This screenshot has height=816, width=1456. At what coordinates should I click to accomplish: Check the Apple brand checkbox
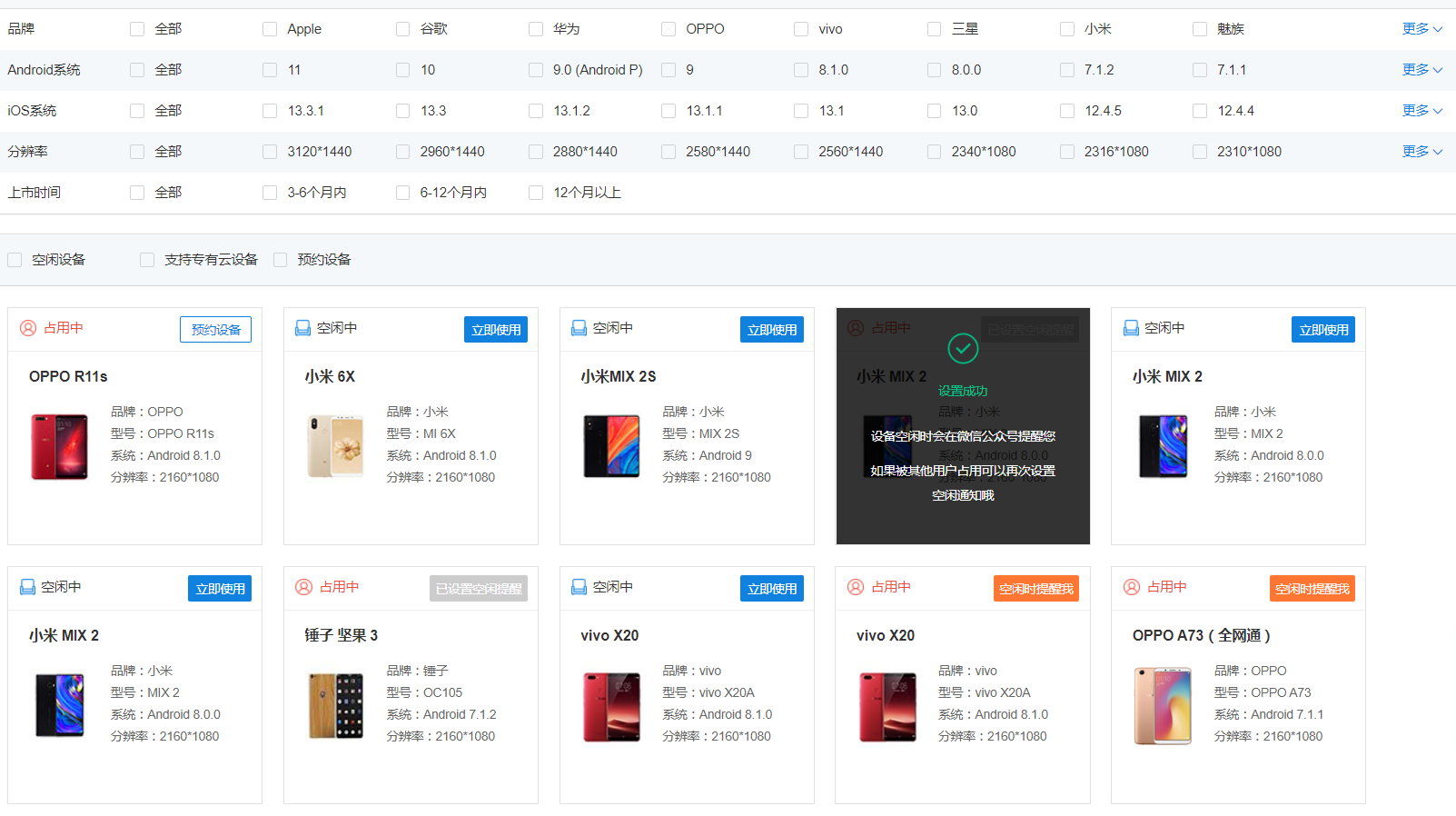tap(270, 29)
